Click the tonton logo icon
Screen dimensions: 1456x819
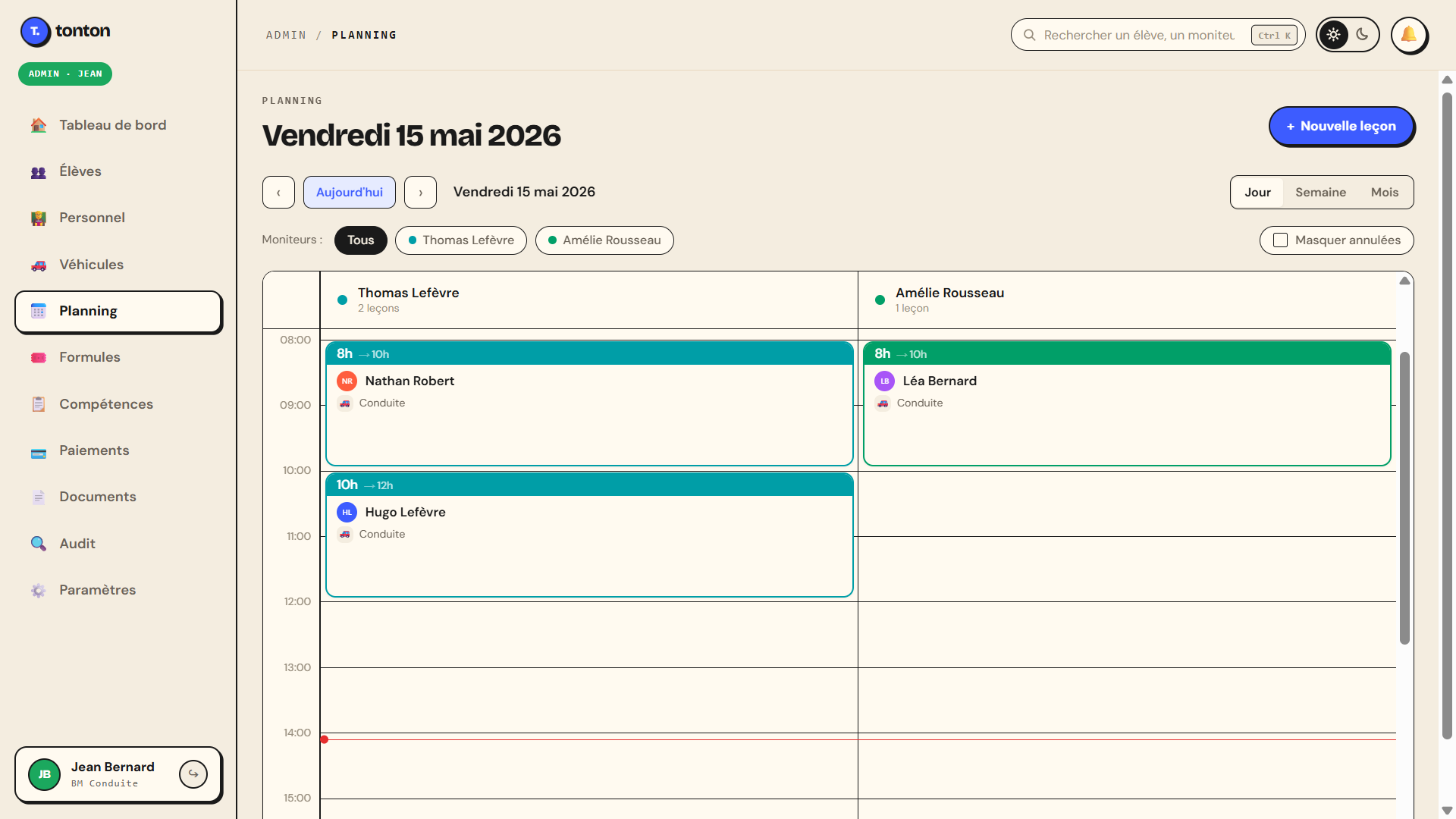click(35, 31)
